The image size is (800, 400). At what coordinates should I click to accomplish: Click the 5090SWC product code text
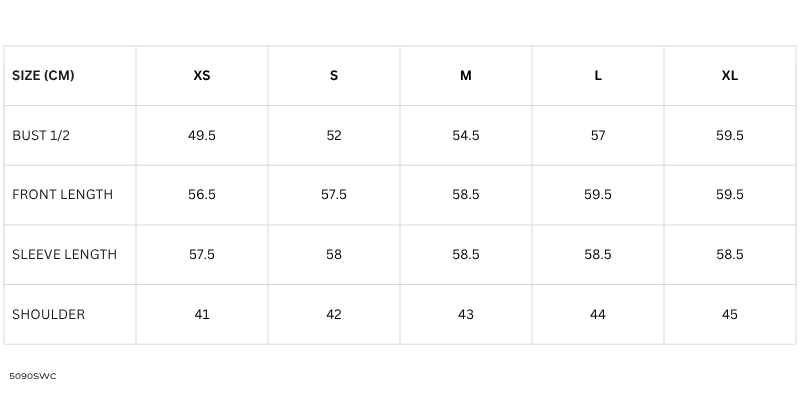tap(31, 376)
